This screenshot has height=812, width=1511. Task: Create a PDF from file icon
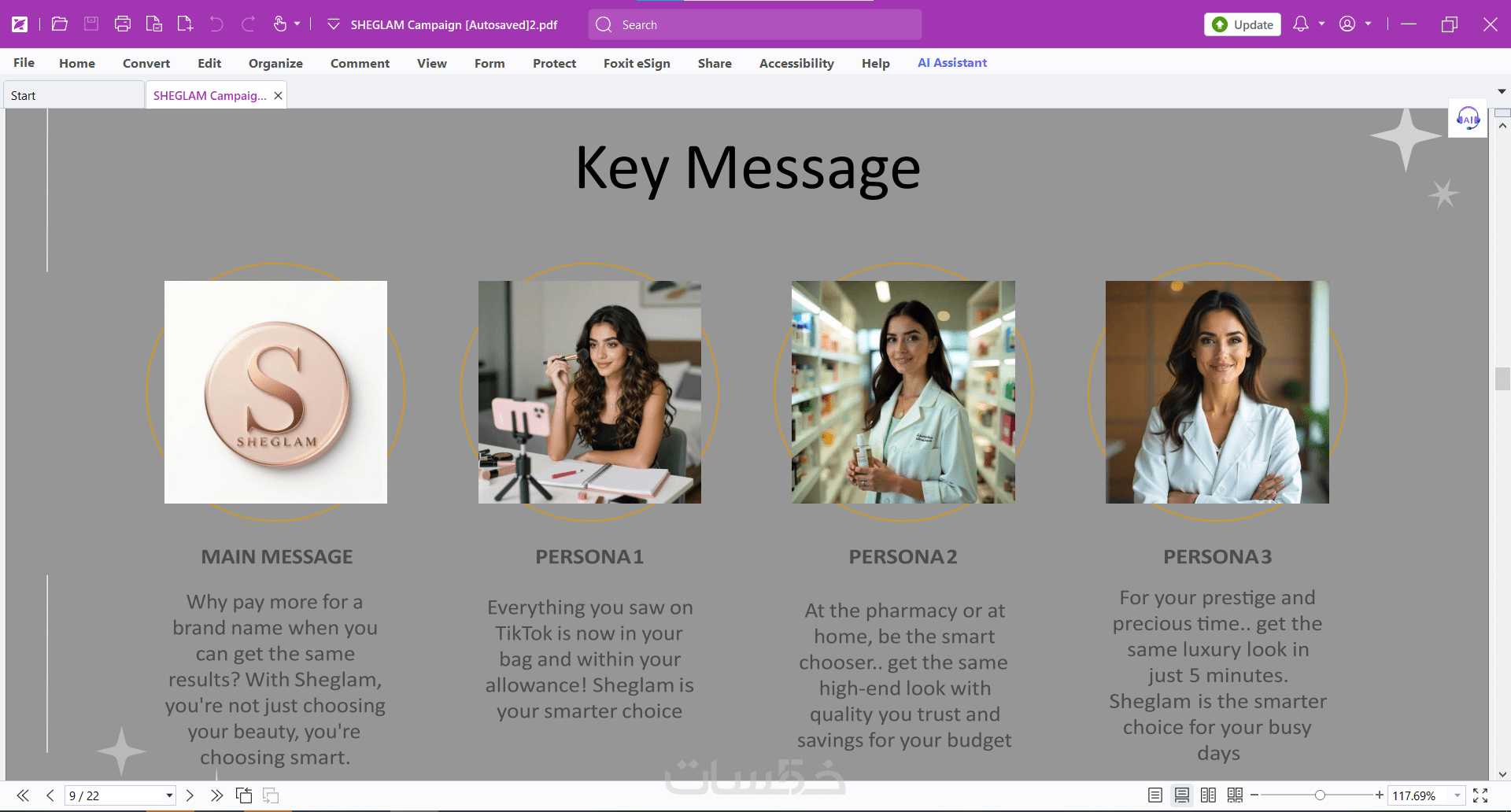pyautogui.click(x=154, y=24)
